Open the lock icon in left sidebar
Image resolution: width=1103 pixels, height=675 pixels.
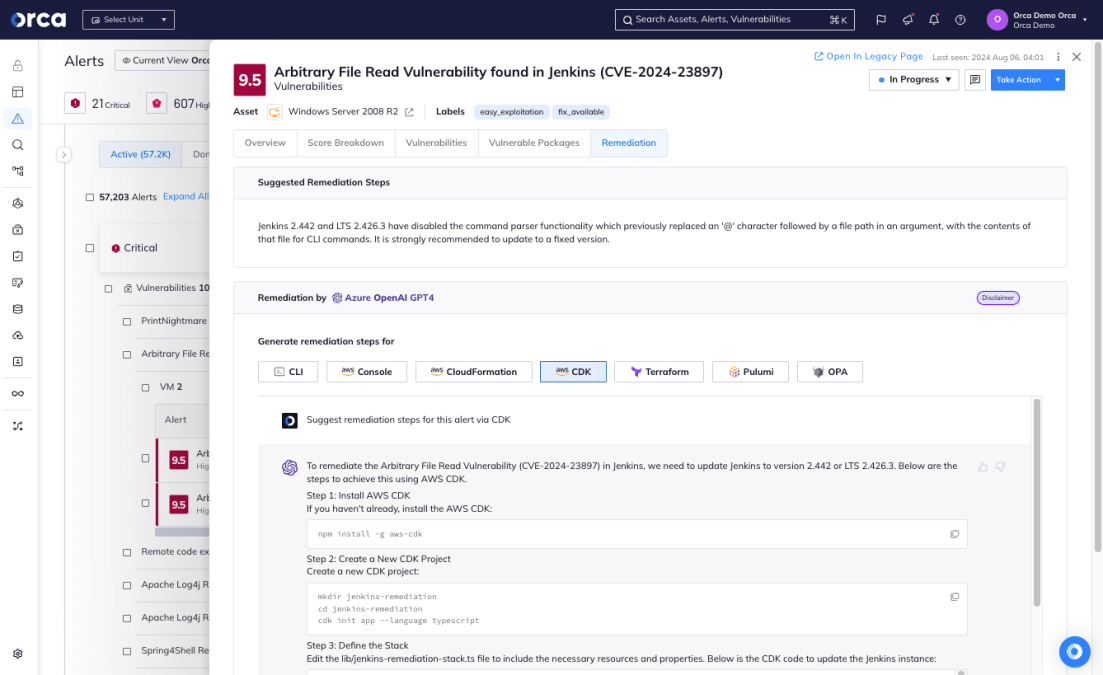coord(18,65)
